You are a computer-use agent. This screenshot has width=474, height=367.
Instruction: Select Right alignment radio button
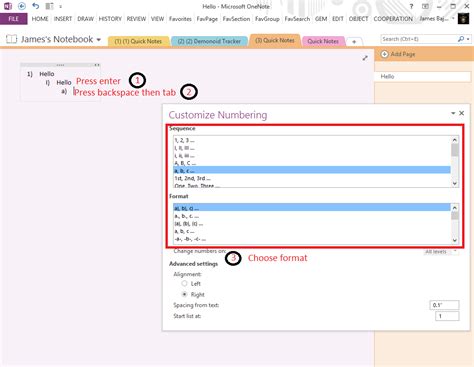(x=184, y=294)
